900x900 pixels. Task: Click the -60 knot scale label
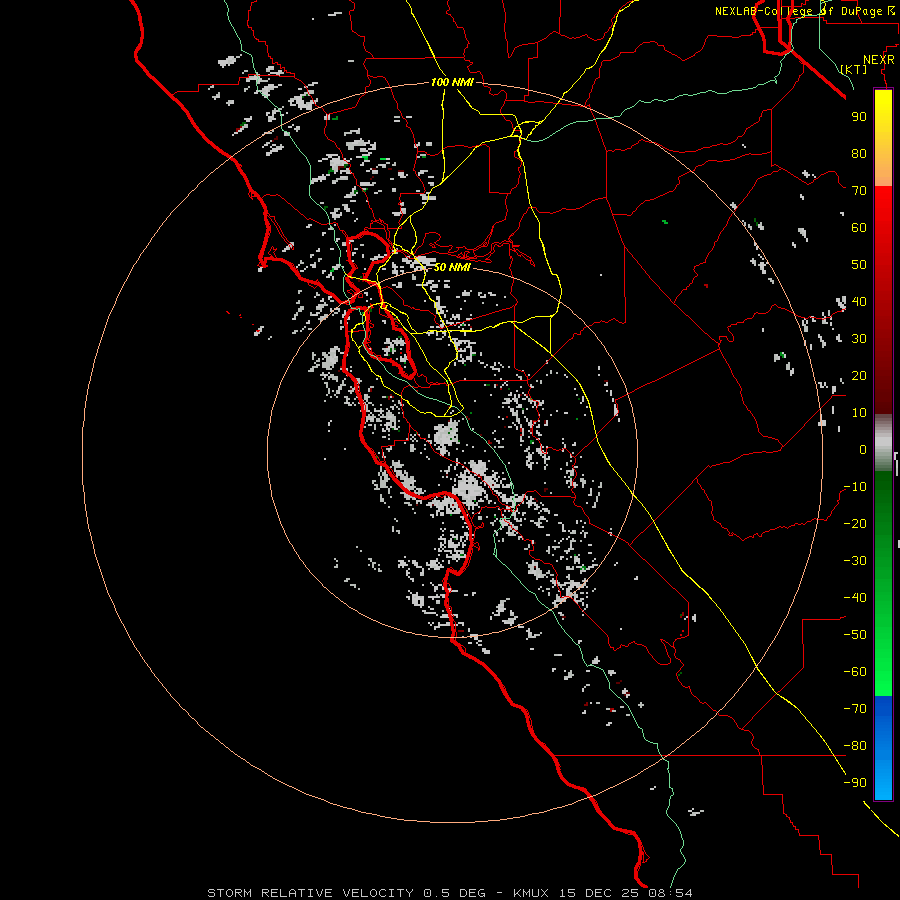click(x=855, y=672)
